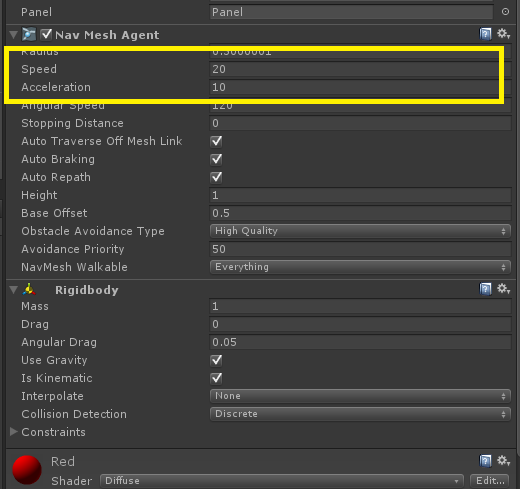Click the red material preview sphere
Viewport: 520px width, 489px height.
[27, 470]
